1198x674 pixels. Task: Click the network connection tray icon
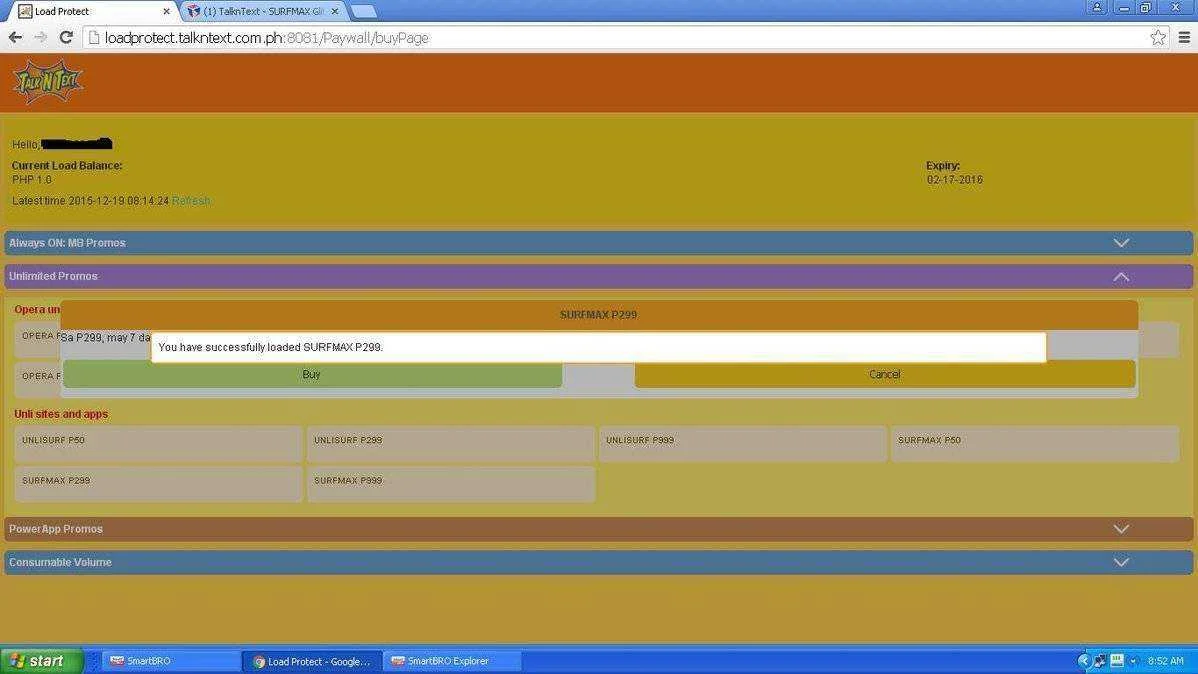coord(1099,661)
